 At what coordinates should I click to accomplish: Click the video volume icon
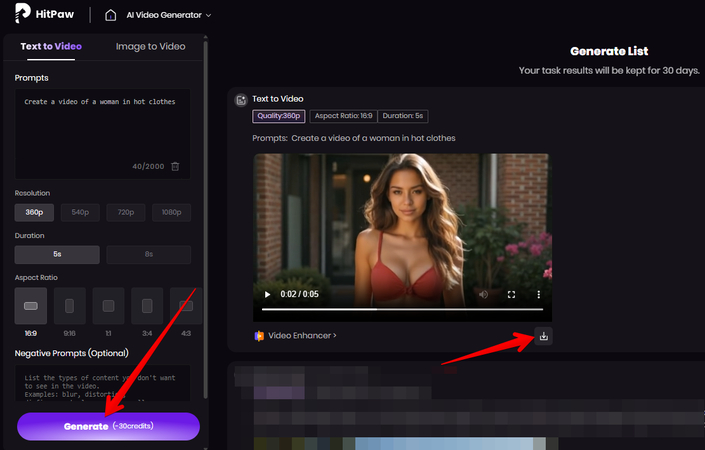click(x=483, y=294)
